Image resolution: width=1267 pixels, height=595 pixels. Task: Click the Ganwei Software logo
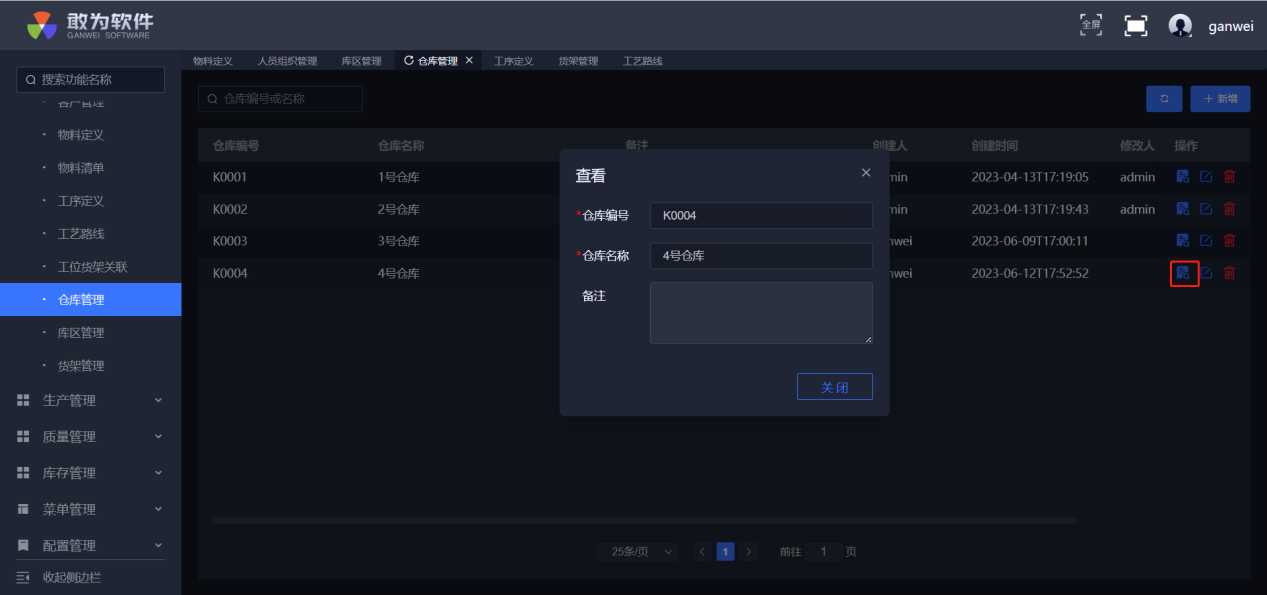pyautogui.click(x=90, y=25)
